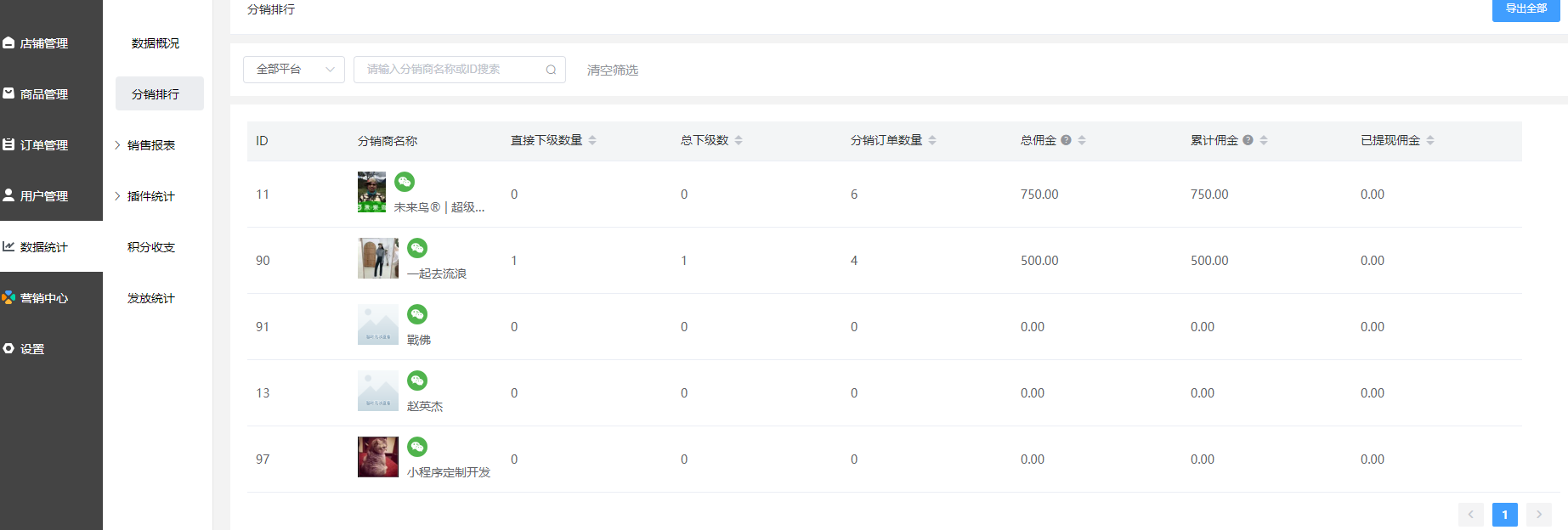This screenshot has width=1568, height=530.
Task: Sort by 直接下级数量 column arrows
Action: click(x=592, y=140)
